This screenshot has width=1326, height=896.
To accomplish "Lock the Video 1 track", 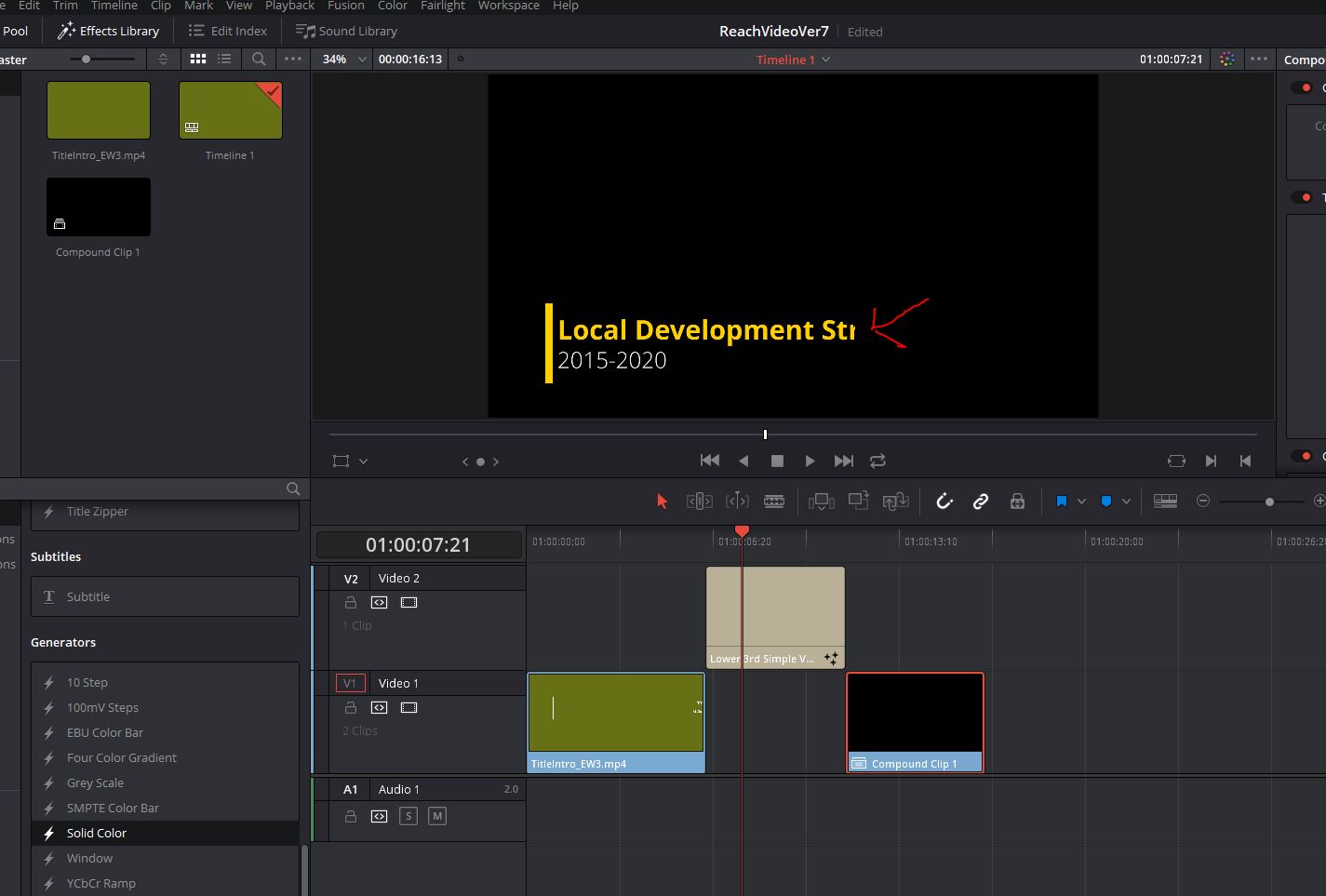I will point(351,707).
